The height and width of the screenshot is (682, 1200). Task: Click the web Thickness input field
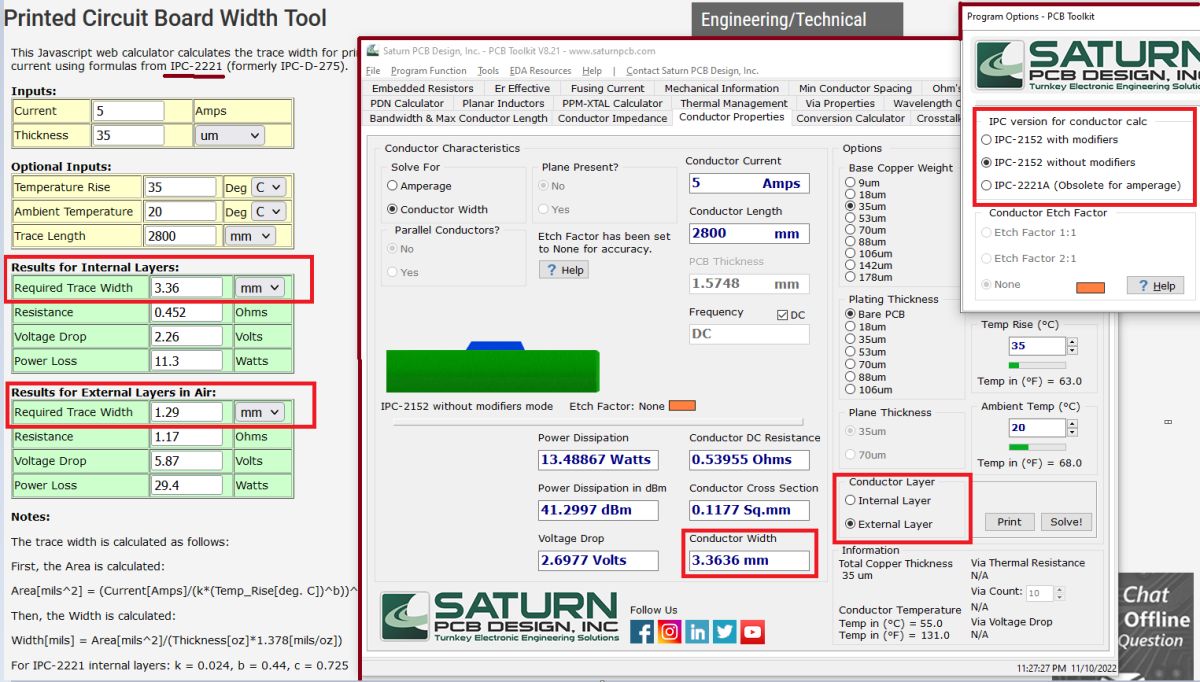click(128, 135)
